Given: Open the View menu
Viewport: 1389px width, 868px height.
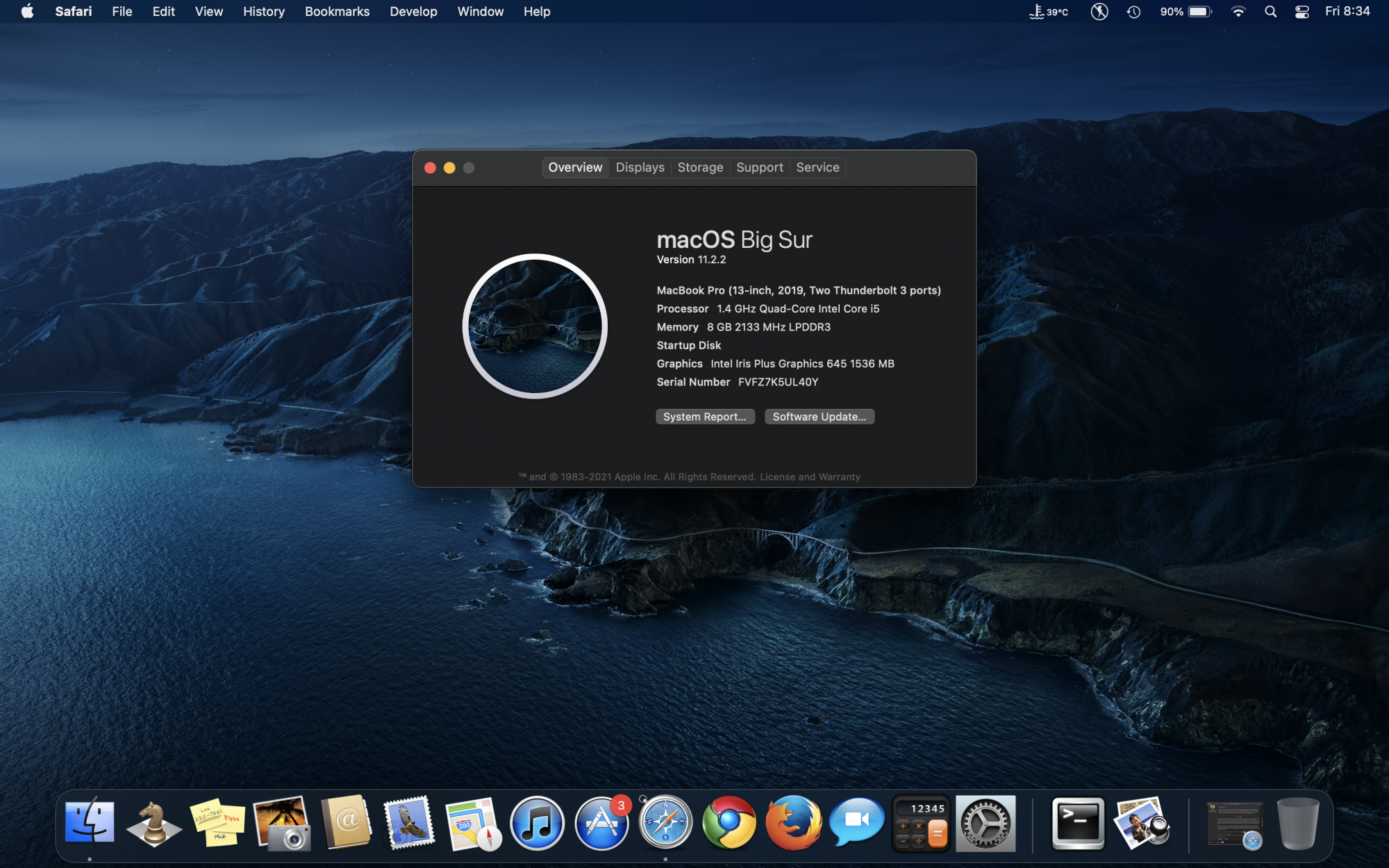Looking at the screenshot, I should pyautogui.click(x=209, y=11).
